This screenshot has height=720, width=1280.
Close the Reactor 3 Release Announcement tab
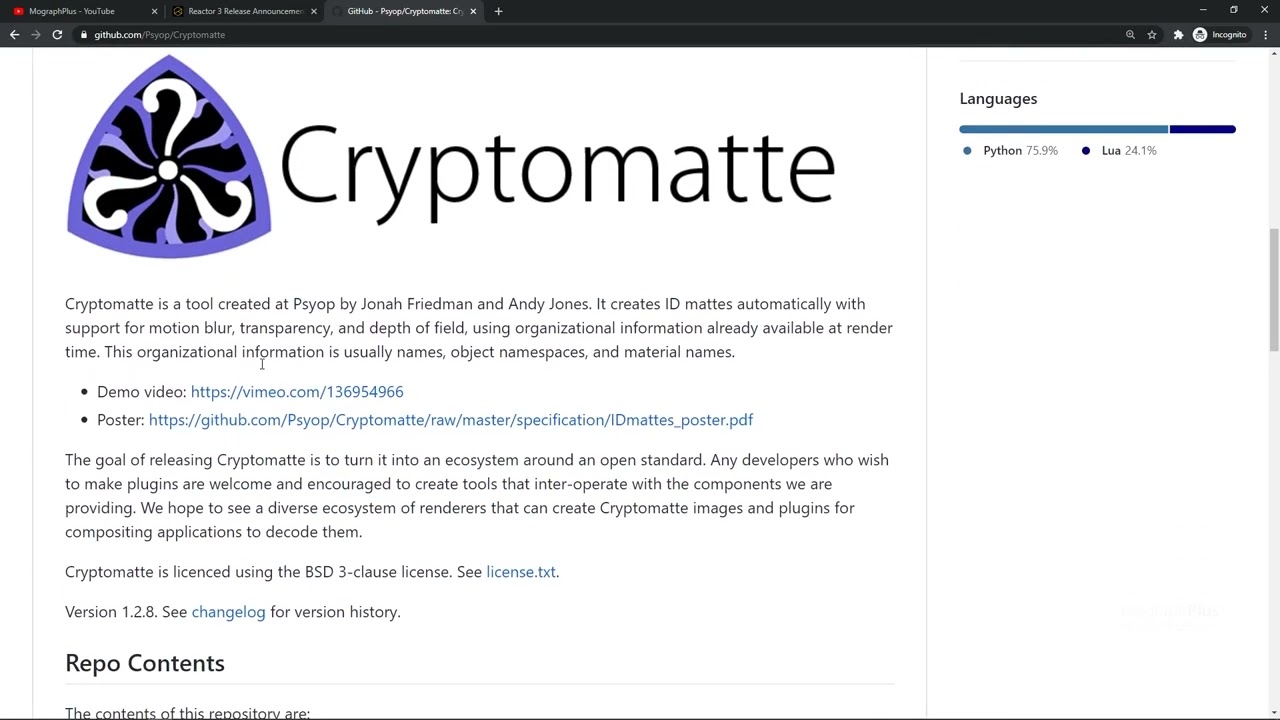click(x=313, y=11)
